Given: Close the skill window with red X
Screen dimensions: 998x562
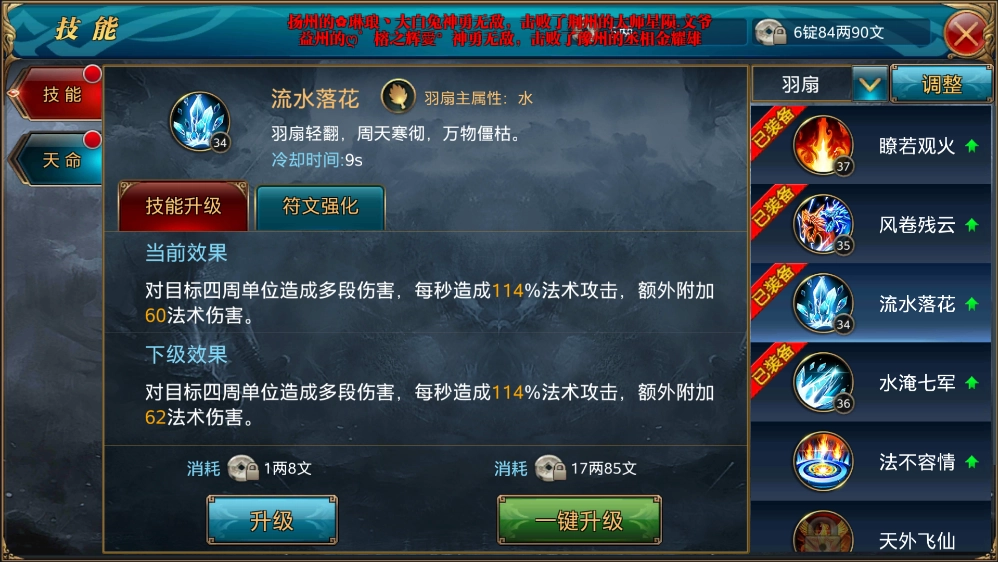Looking at the screenshot, I should point(966,33).
